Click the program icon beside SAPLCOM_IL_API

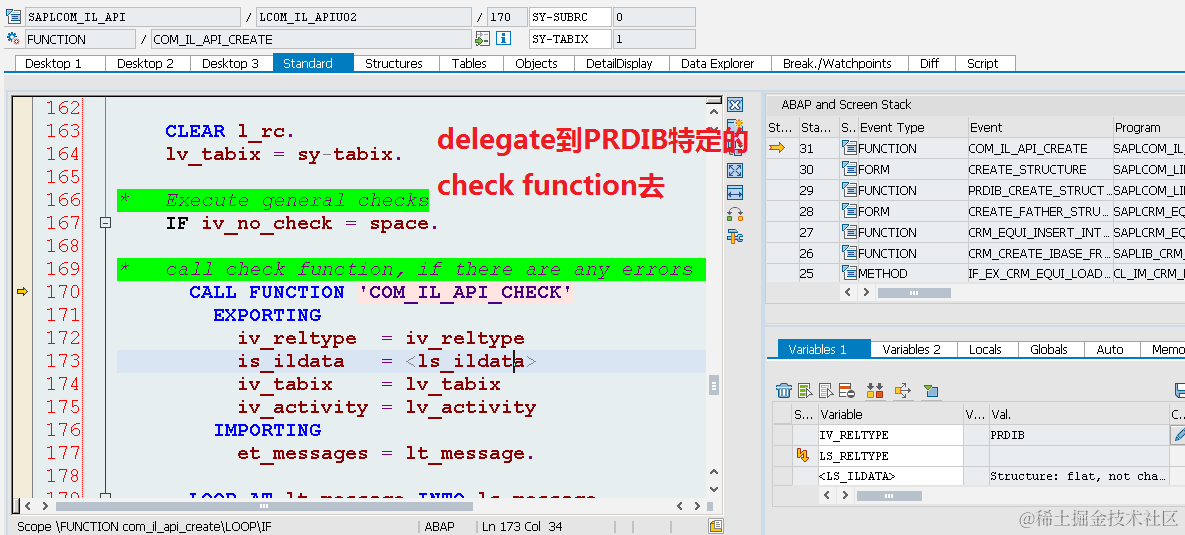click(13, 16)
